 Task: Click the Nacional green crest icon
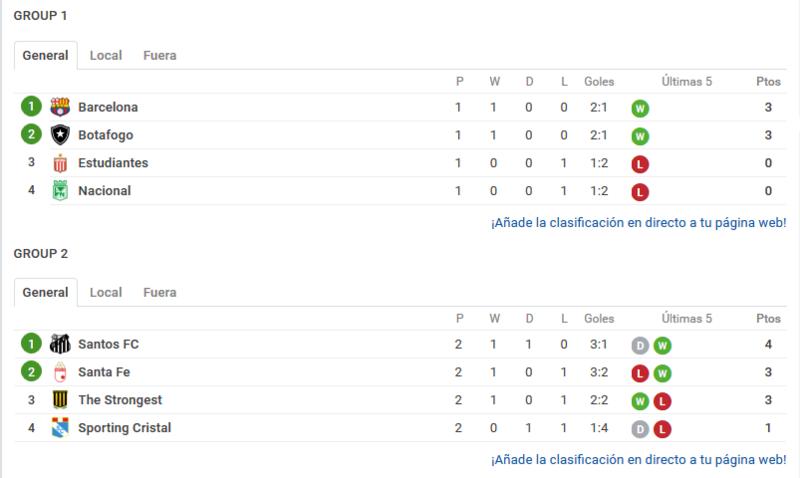[60, 191]
